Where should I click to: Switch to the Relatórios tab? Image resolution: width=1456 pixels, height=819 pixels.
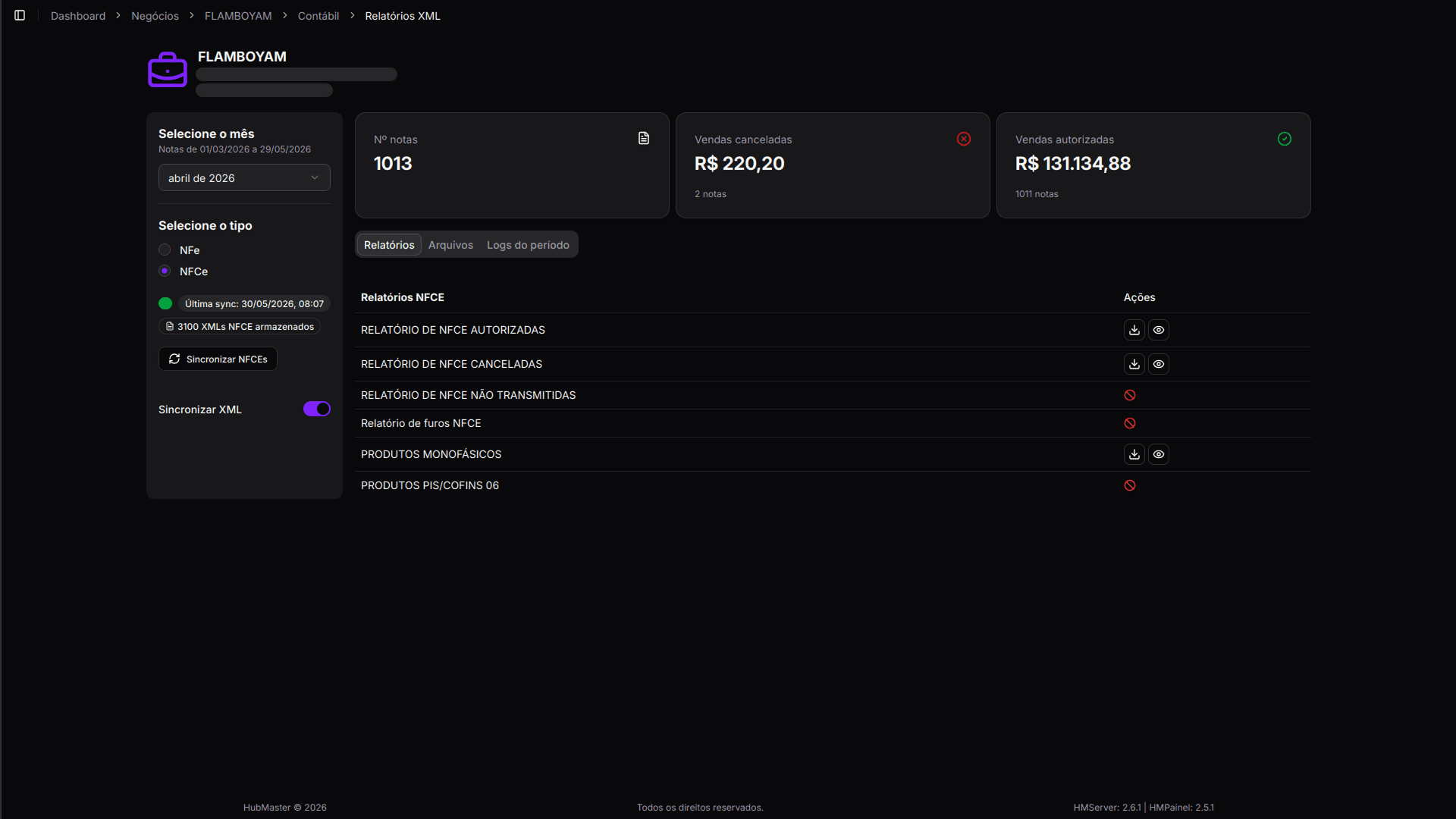(x=389, y=245)
